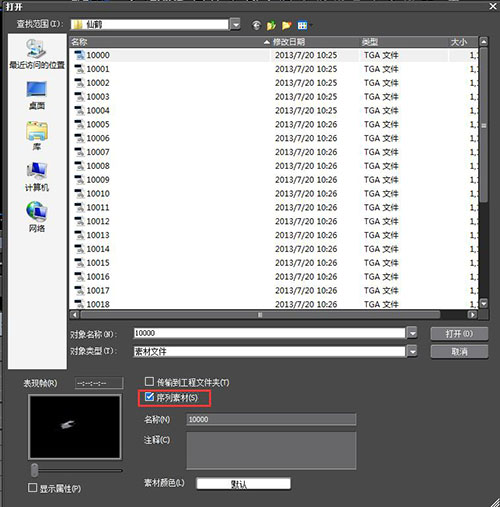Select file 10008 in the list
This screenshot has width=500, height=507.
(x=98, y=166)
